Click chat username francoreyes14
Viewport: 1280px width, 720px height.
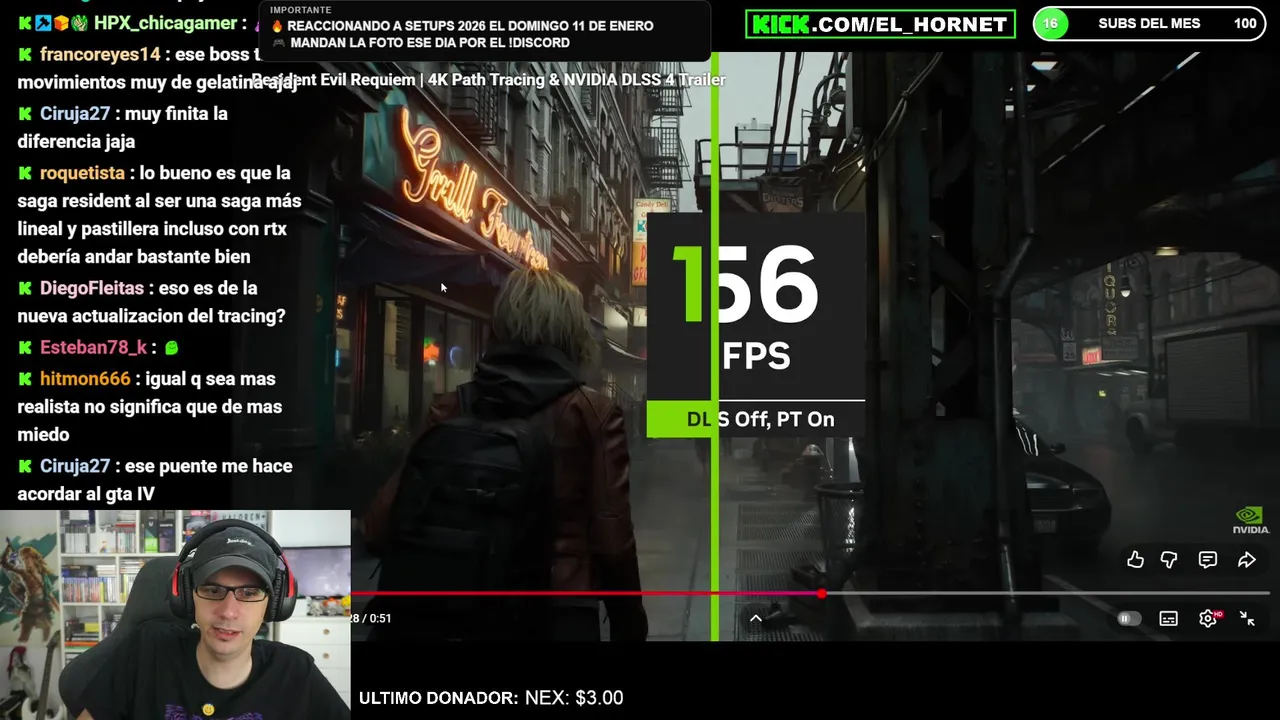(100, 55)
